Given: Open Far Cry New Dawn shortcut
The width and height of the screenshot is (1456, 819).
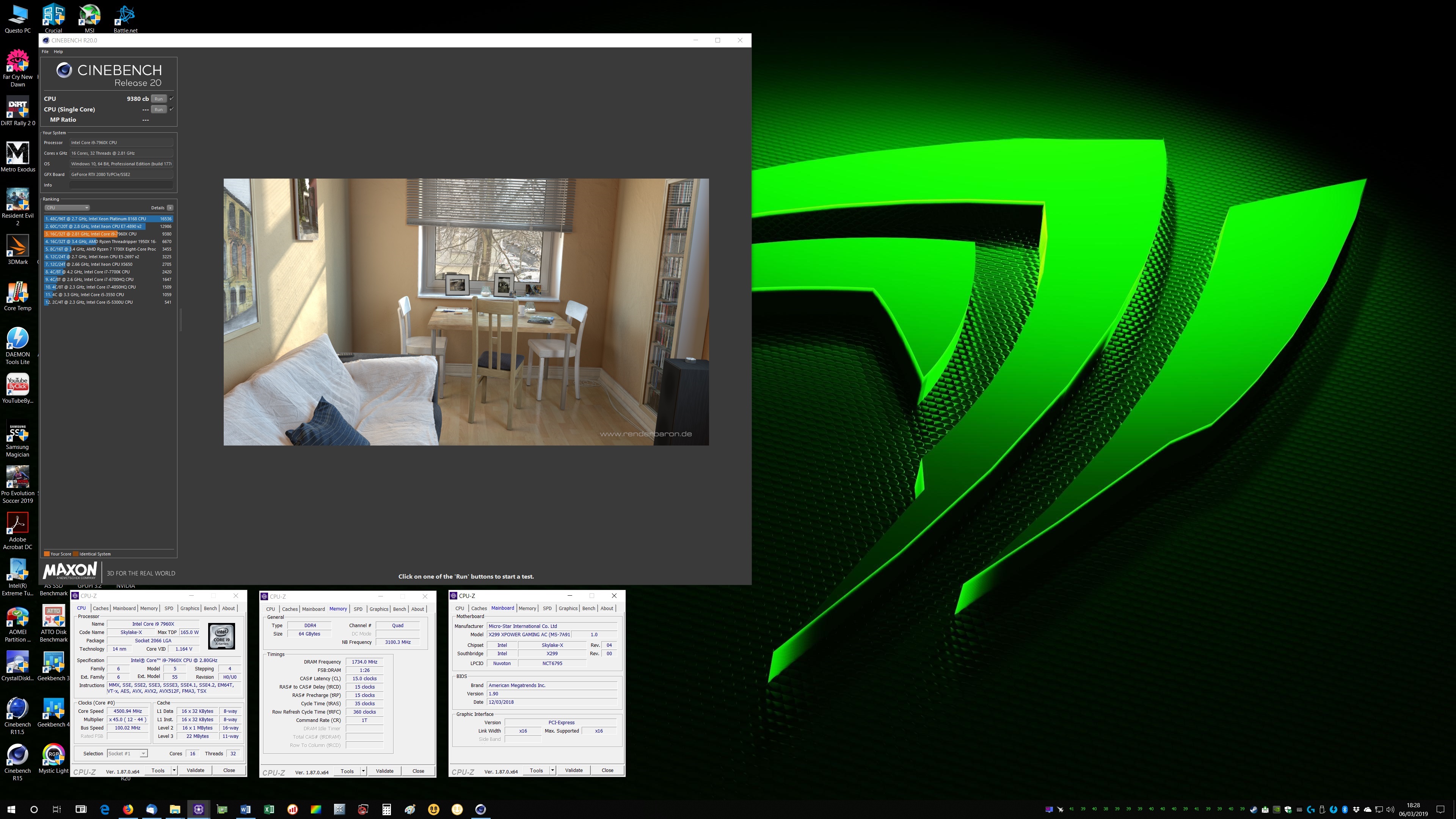Looking at the screenshot, I should [x=17, y=68].
